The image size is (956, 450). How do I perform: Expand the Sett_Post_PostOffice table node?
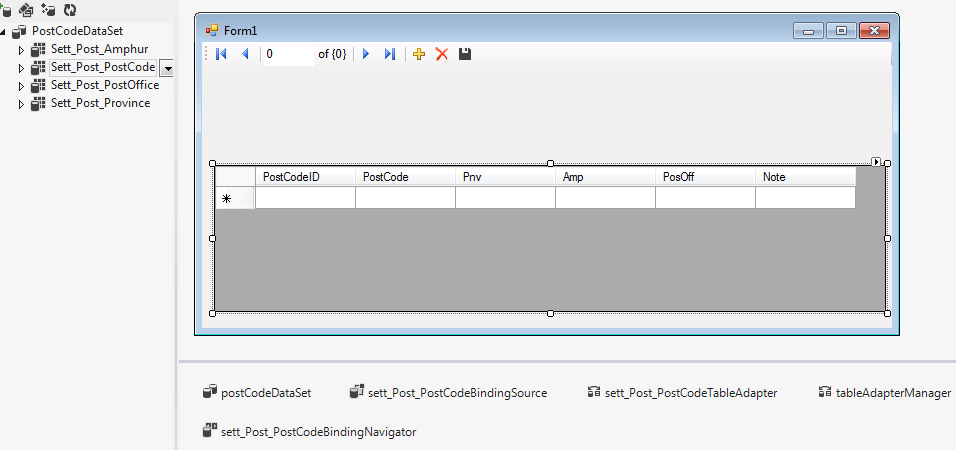[x=21, y=86]
